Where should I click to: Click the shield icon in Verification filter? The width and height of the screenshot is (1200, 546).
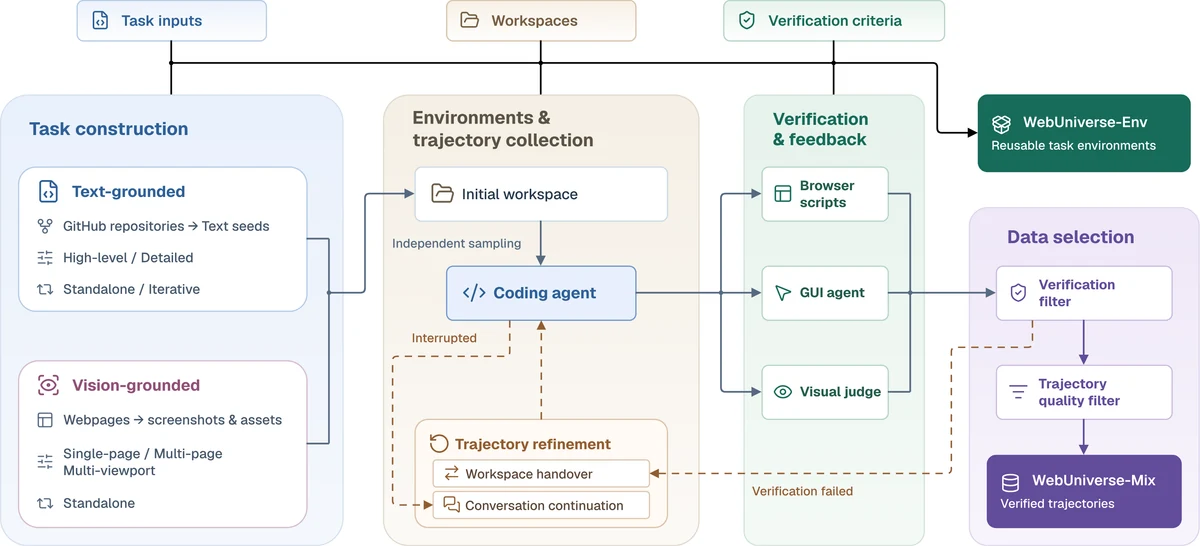pyautogui.click(x=1018, y=293)
